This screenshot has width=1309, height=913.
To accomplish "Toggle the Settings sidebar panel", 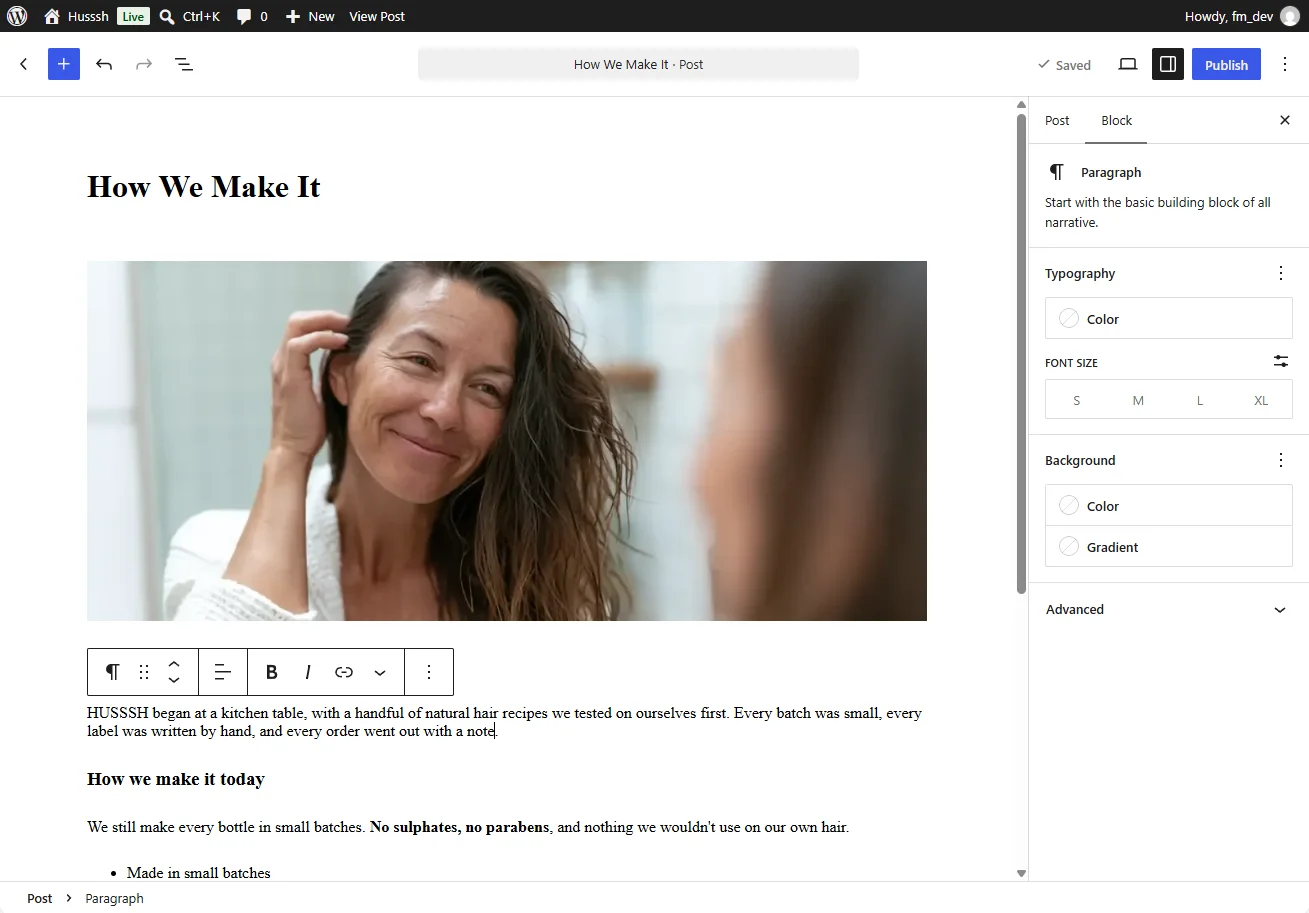I will point(1168,64).
